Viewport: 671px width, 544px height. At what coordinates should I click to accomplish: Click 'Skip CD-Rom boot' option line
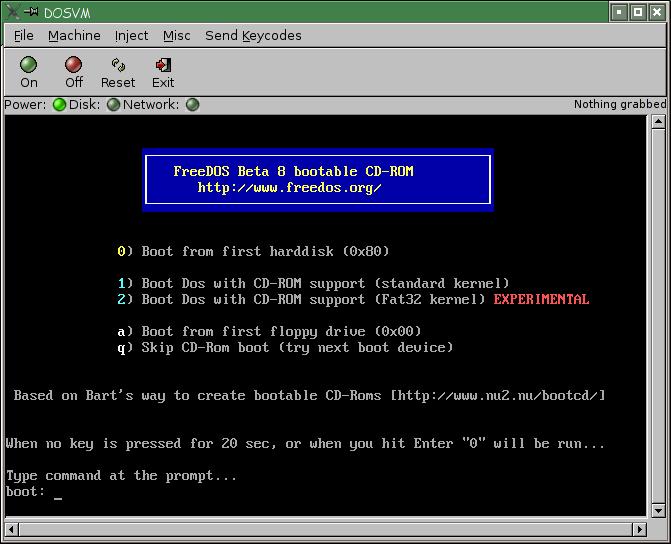point(285,348)
